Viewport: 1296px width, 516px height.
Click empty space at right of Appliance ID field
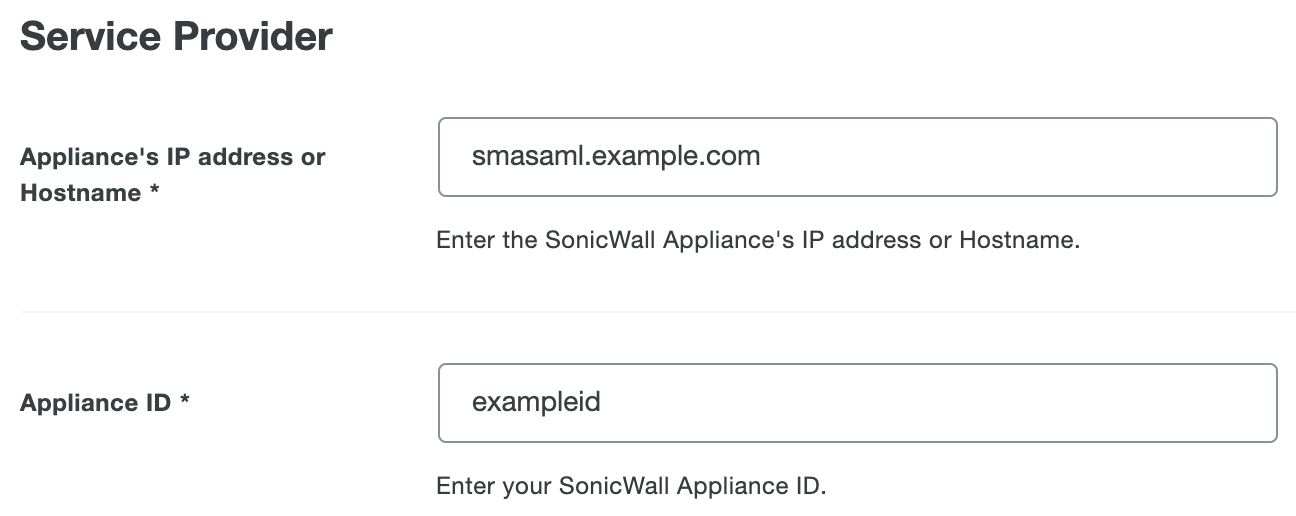pos(1200,403)
